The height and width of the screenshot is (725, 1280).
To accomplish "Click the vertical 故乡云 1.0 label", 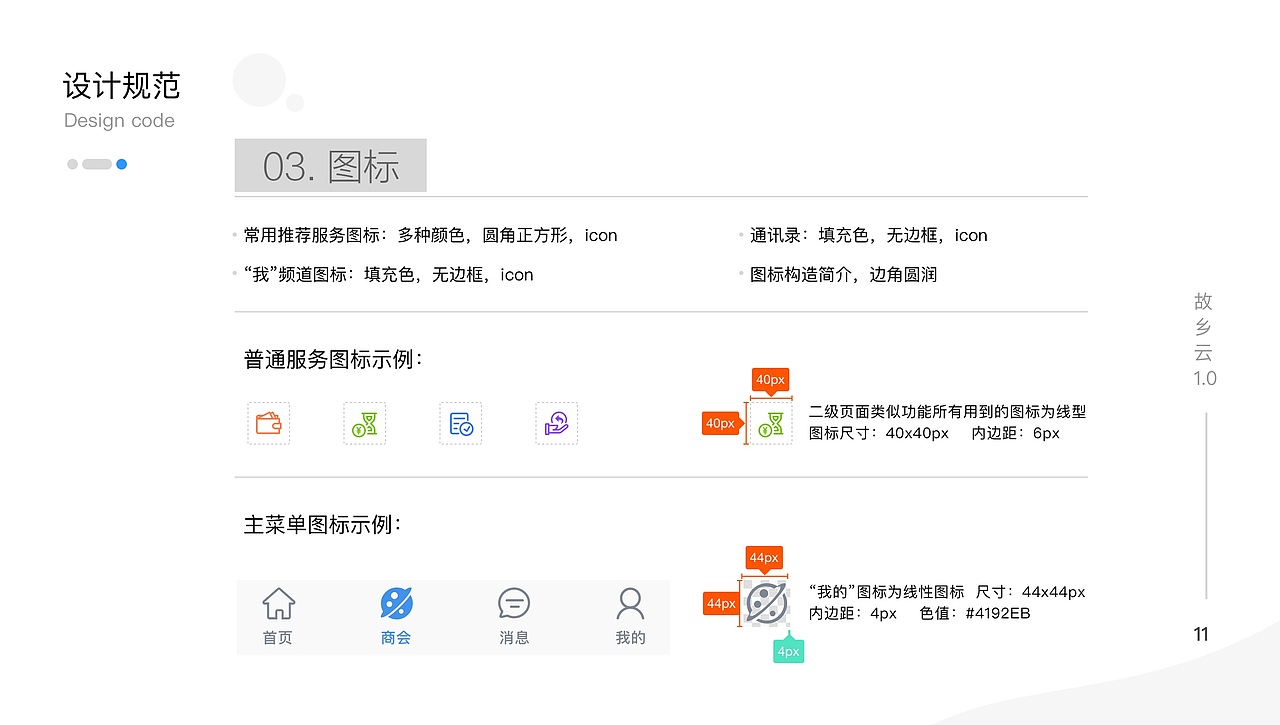I will pyautogui.click(x=1204, y=340).
